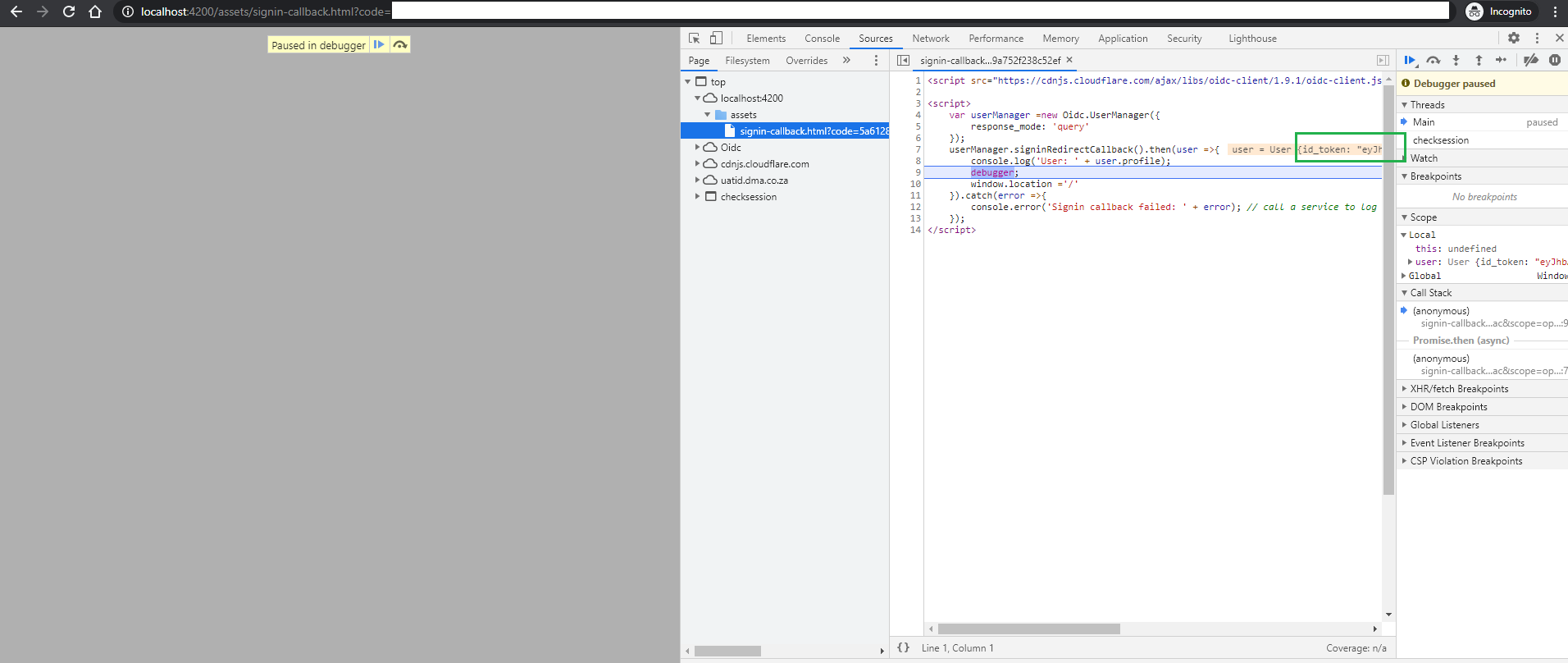Collapse the assets folder
The image size is (1568, 663).
pyautogui.click(x=708, y=115)
